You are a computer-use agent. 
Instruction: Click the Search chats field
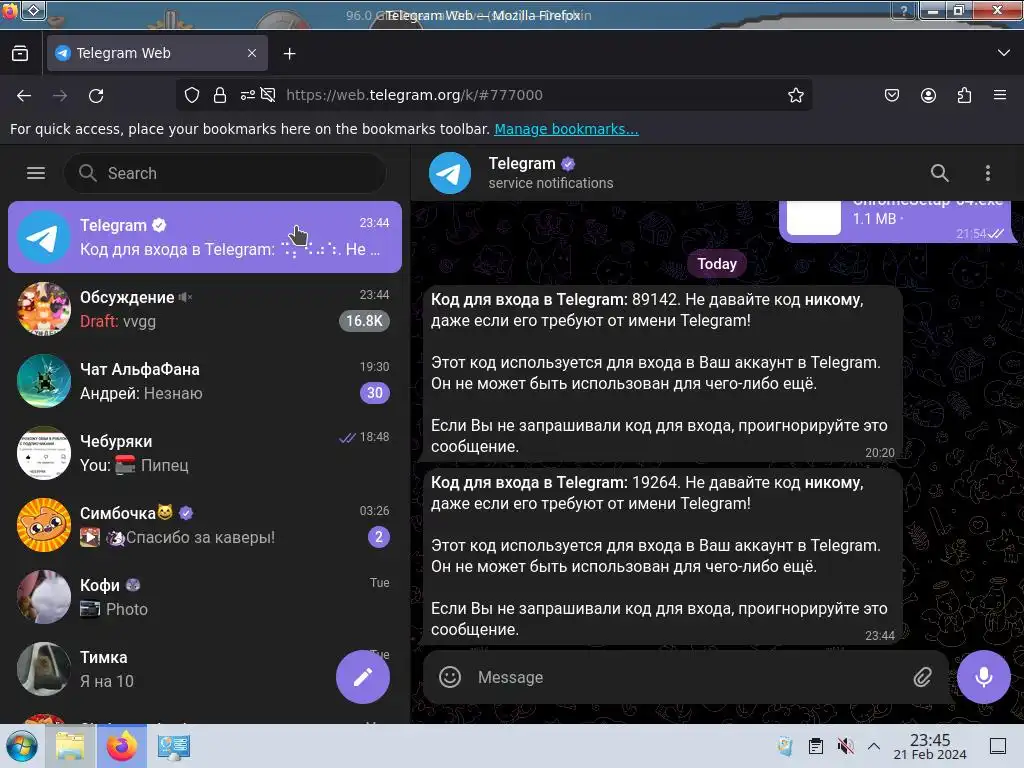[x=225, y=173]
